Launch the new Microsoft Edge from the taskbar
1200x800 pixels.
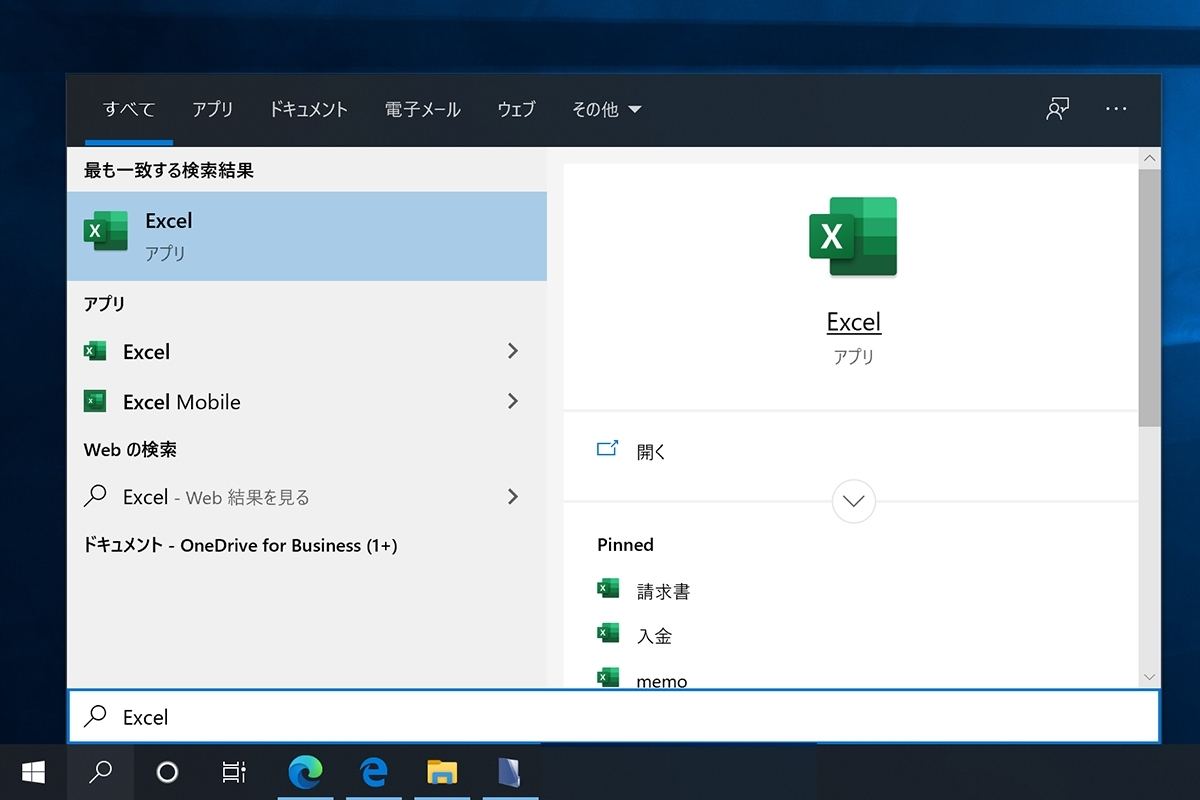305,772
